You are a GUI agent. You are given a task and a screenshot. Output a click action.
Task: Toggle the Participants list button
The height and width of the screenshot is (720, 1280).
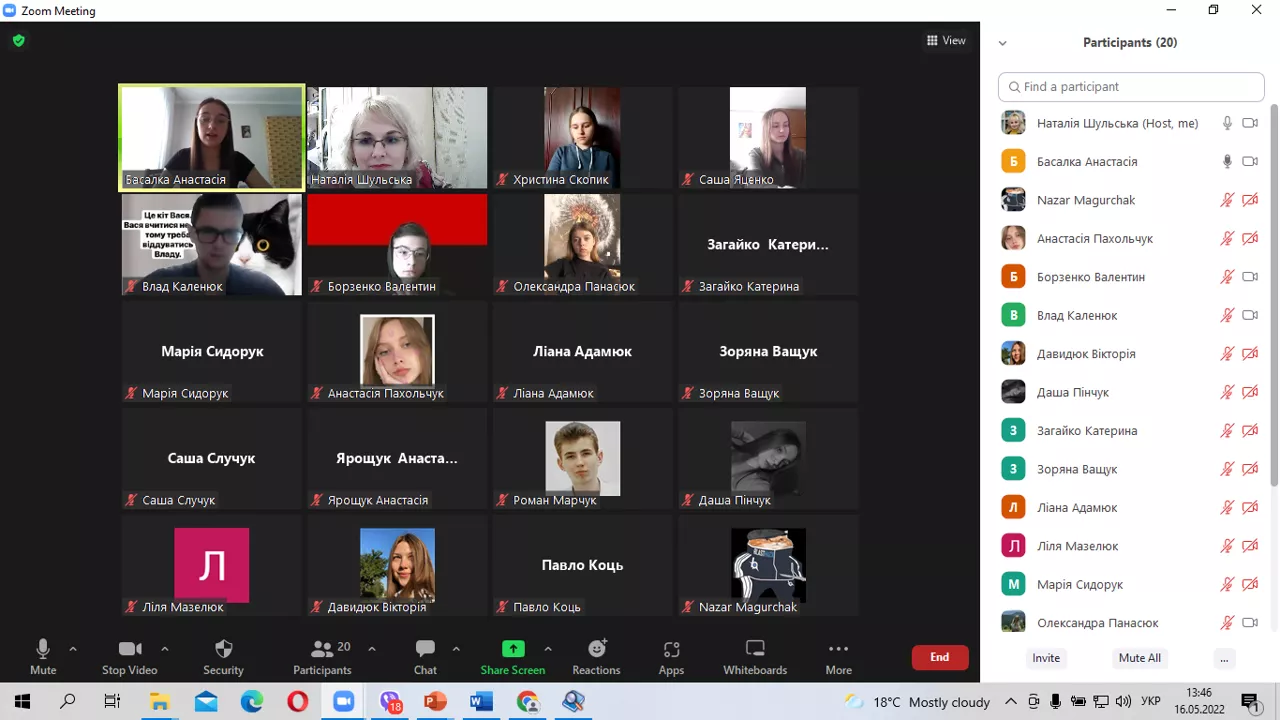point(322,657)
